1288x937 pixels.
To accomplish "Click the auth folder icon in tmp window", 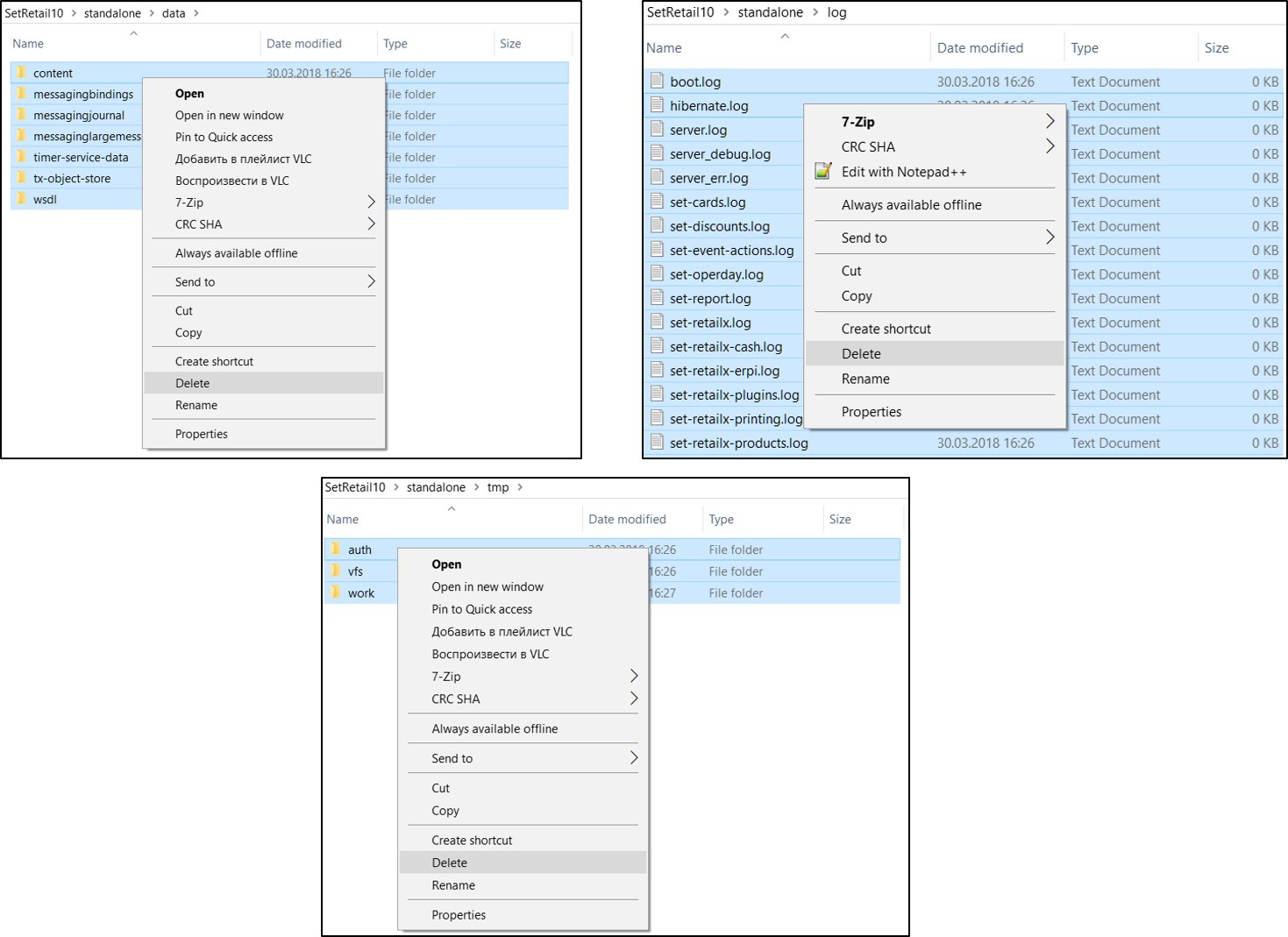I will click(335, 549).
